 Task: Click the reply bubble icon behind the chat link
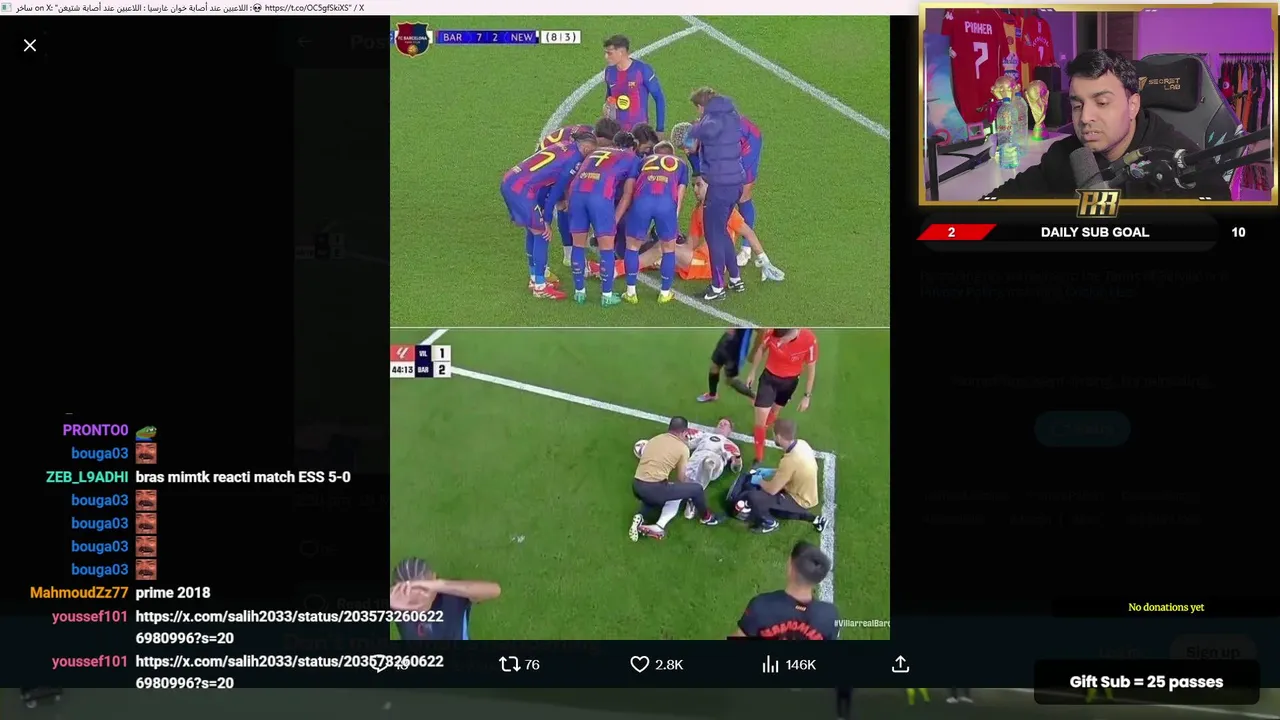tap(380, 664)
